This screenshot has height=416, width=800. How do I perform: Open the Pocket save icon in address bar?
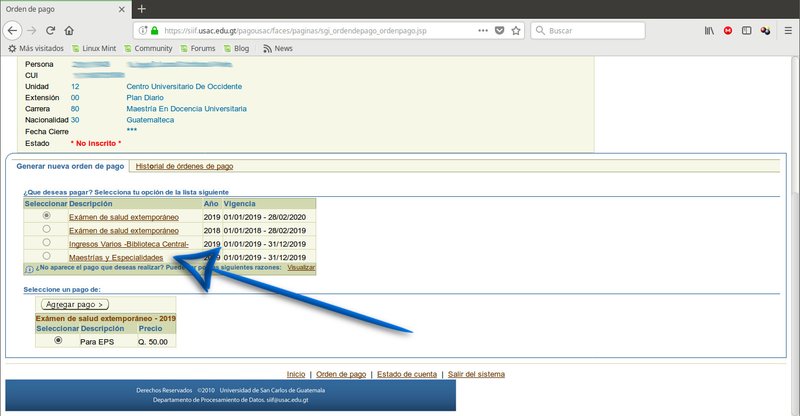pos(499,31)
